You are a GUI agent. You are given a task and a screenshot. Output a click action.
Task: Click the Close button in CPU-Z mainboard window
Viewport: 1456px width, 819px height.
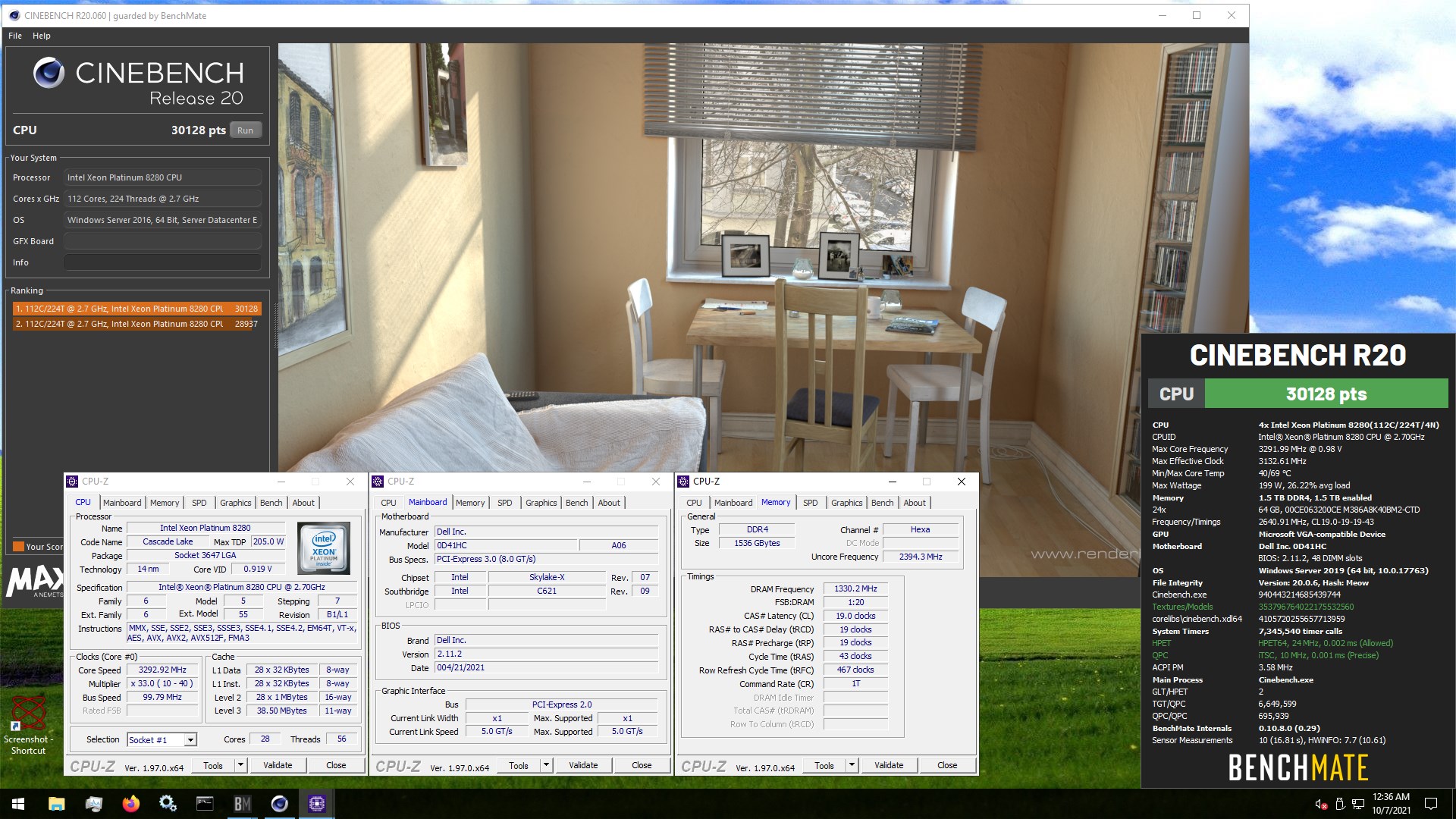tap(642, 765)
